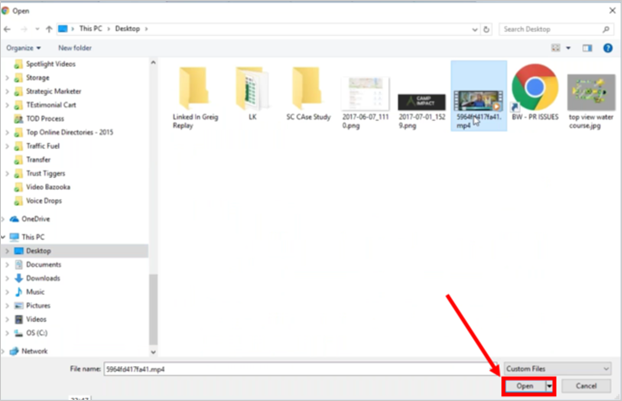Click the arrow beside the Open button
The width and height of the screenshot is (622, 401).
(547, 385)
